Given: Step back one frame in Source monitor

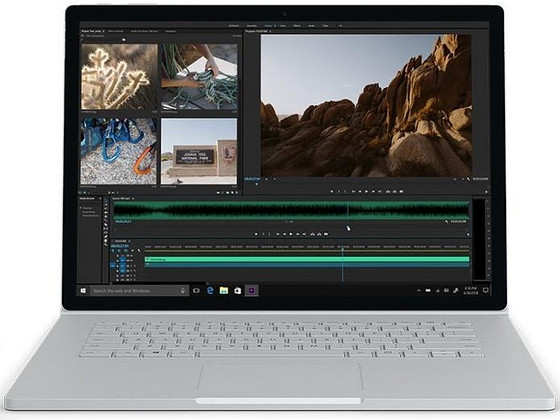Looking at the screenshot, I should pos(284,234).
